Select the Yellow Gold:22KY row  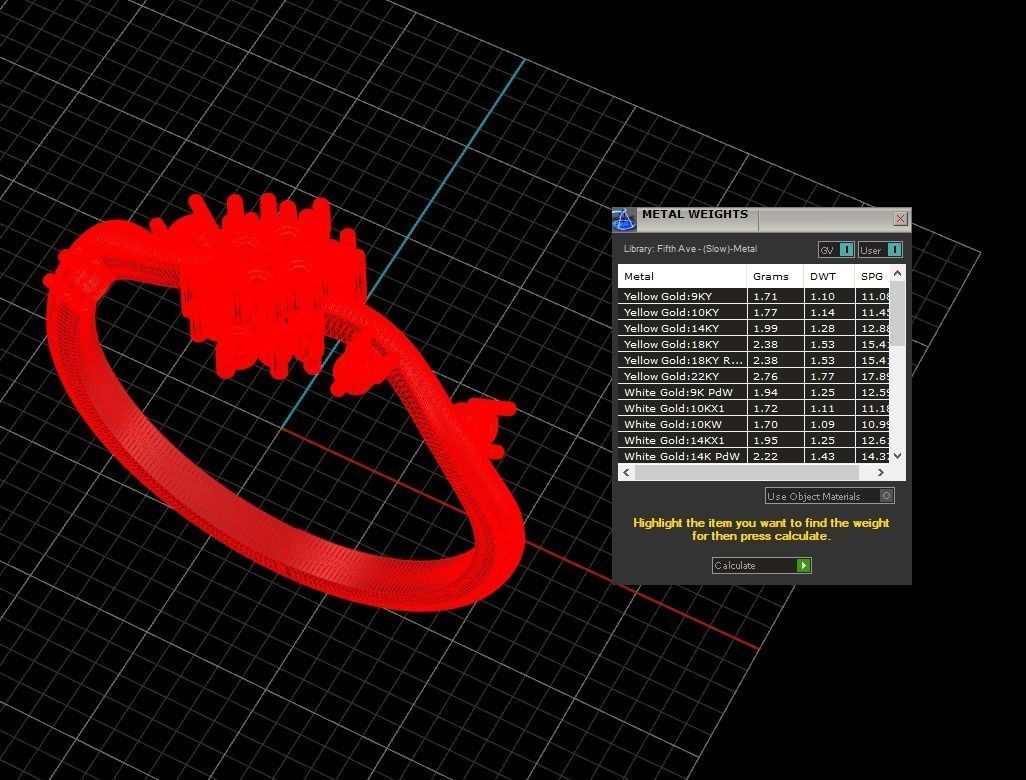pos(753,376)
